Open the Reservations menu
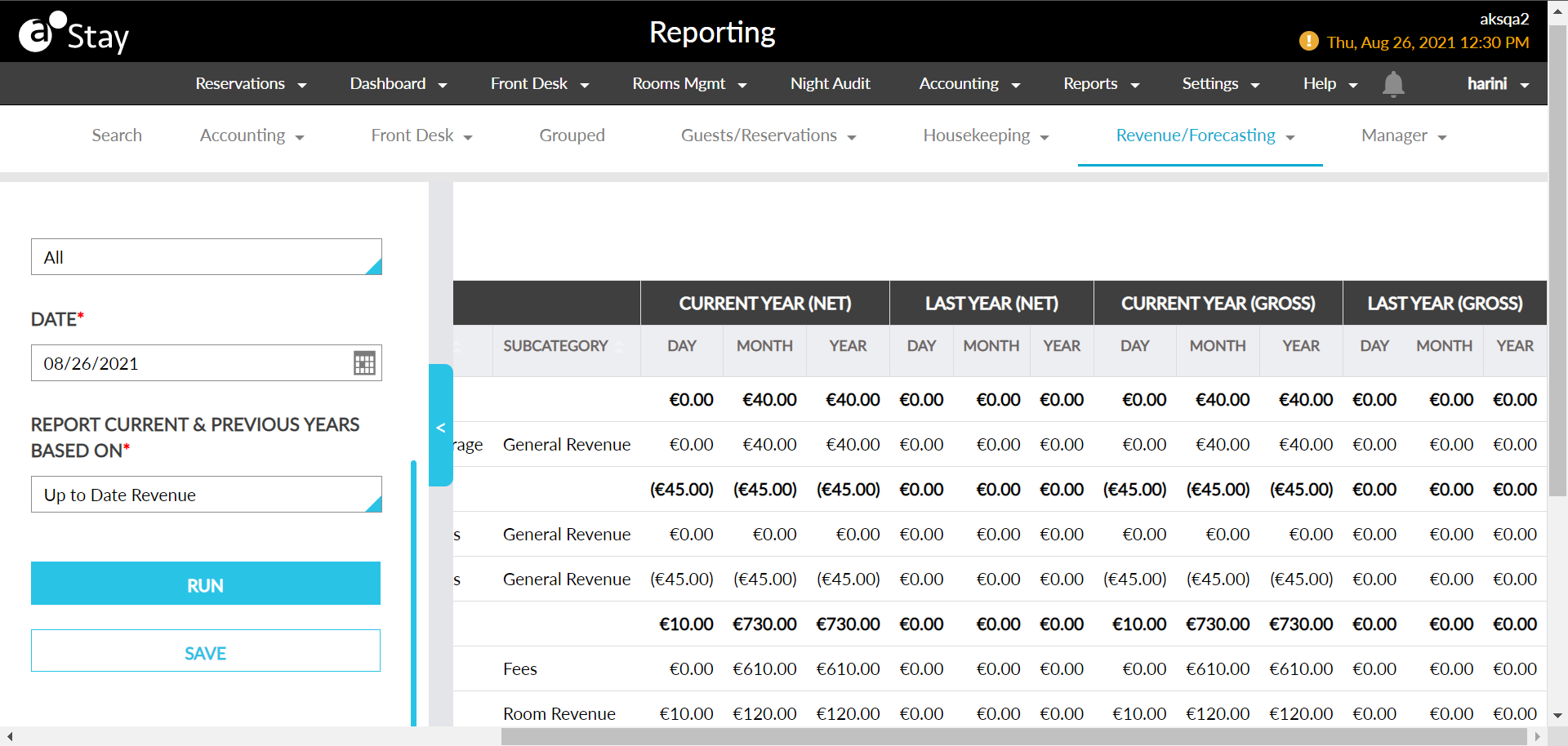The height and width of the screenshot is (746, 1568). pyautogui.click(x=251, y=84)
